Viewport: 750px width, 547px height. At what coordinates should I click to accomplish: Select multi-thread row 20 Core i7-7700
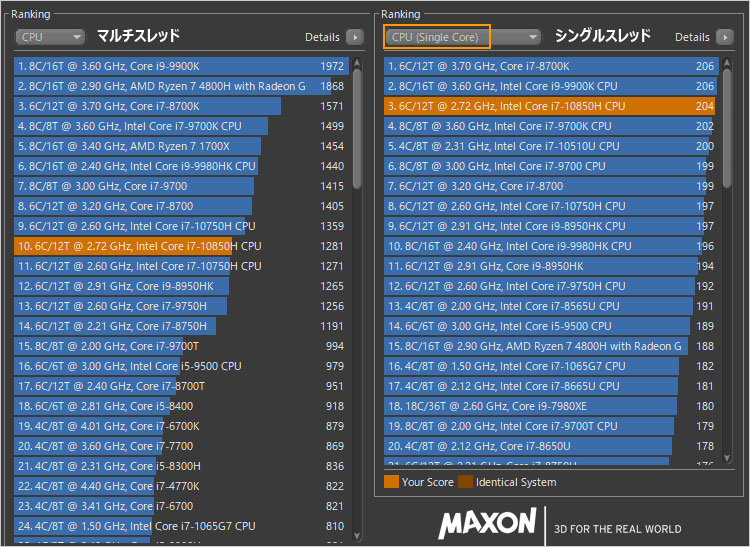182,446
